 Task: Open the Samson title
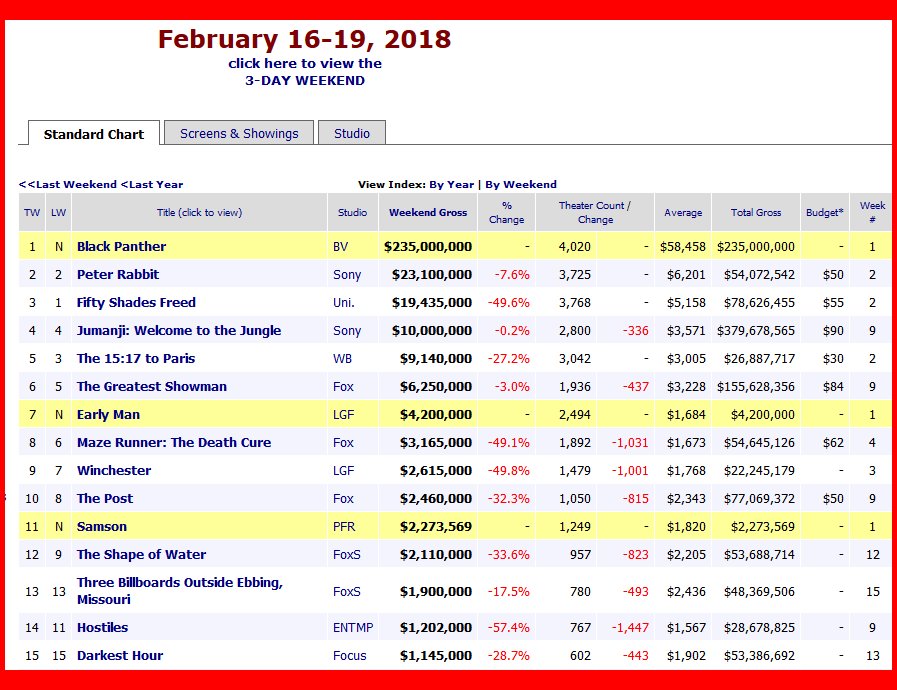coord(102,527)
